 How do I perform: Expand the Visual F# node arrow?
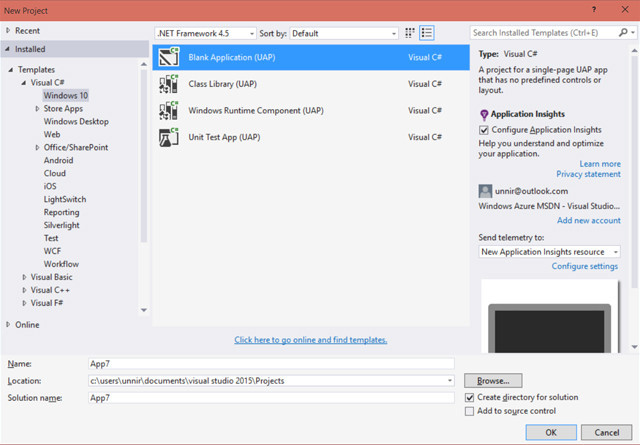pyautogui.click(x=24, y=303)
